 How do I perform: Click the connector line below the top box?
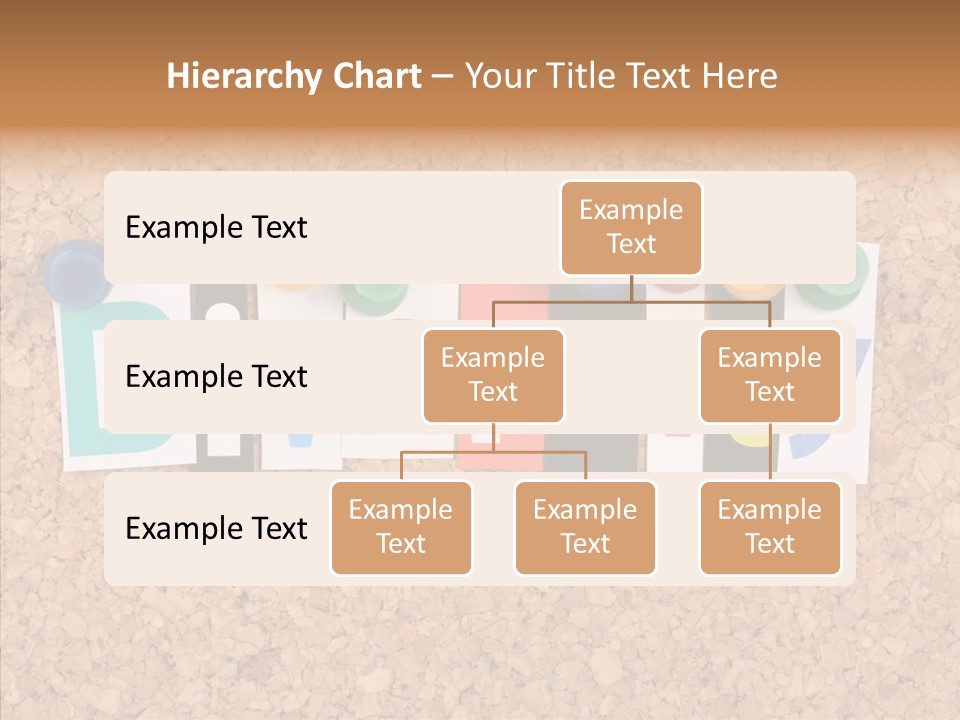(x=631, y=288)
